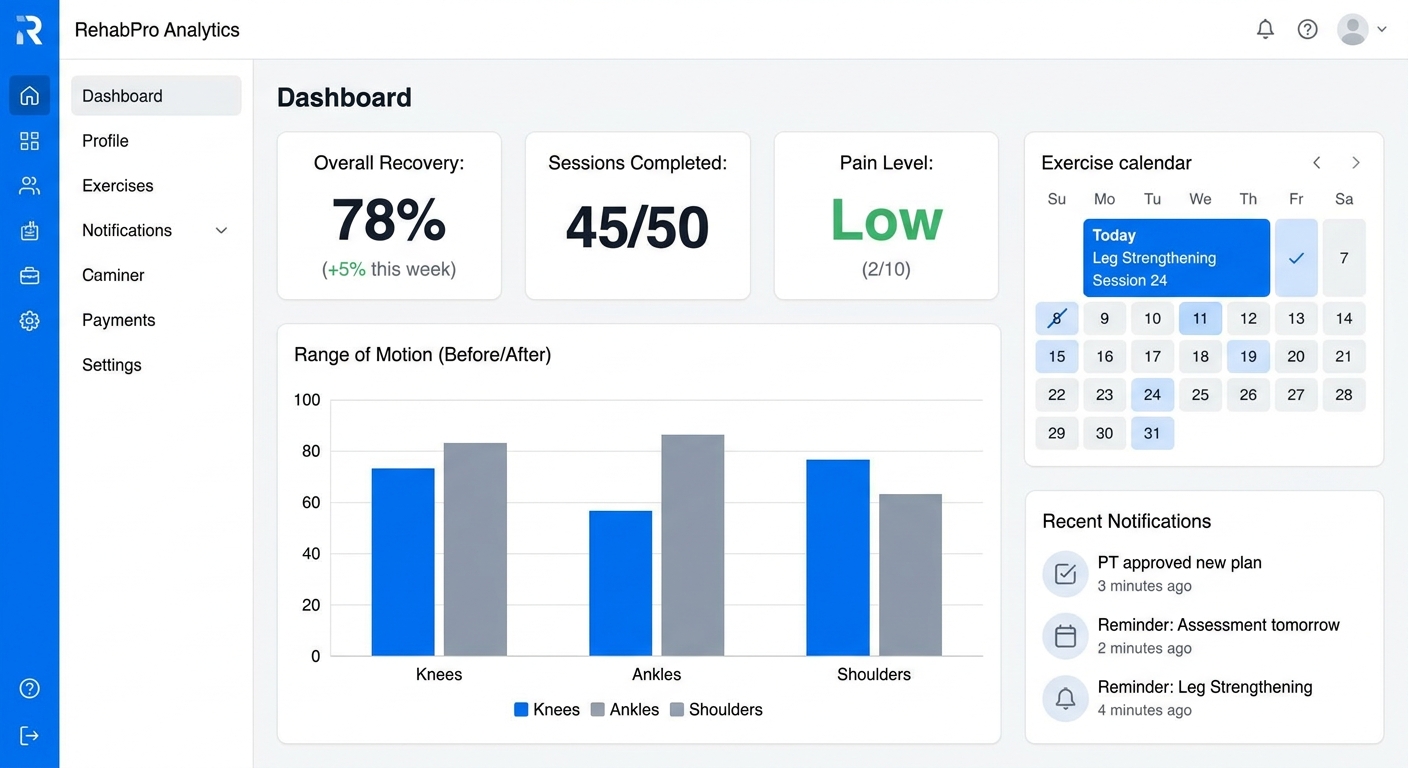Open Reminder: Assessment tomorrow notification
1408x768 pixels.
[x=1204, y=636]
